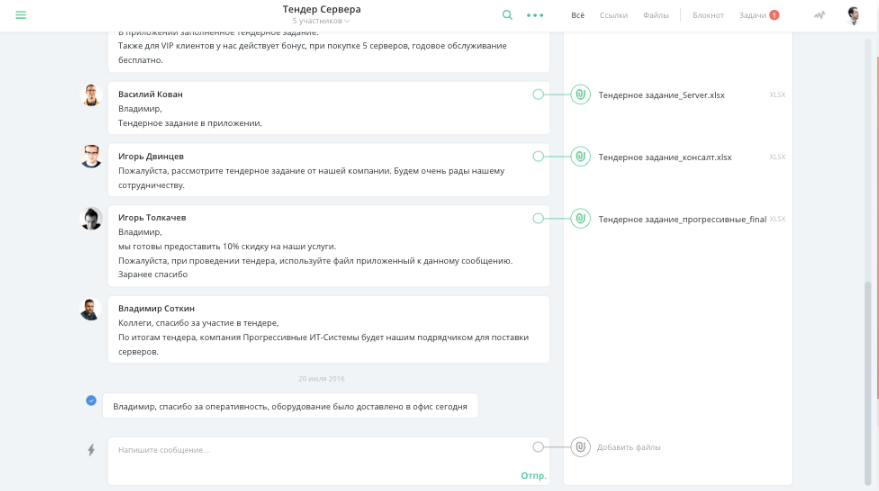This screenshot has width=879, height=491.
Task: Click the message input field
Action: tap(320, 450)
